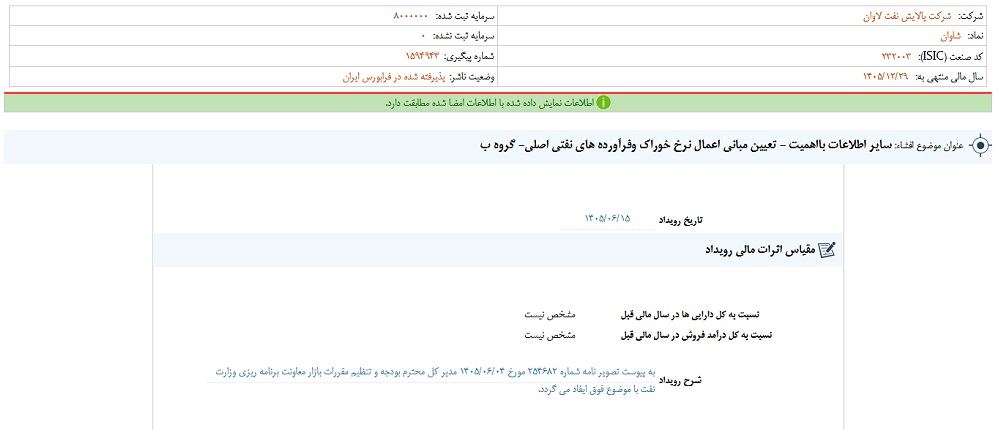Screen dimensions: 998x430
Task: Click the event date field ۱۴۰۵/۰۶/۱۵
Action: pyautogui.click(x=608, y=219)
